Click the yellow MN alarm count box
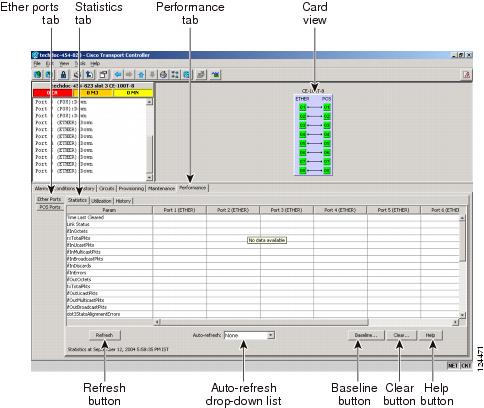The height and width of the screenshot is (408, 484). pyautogui.click(x=133, y=93)
